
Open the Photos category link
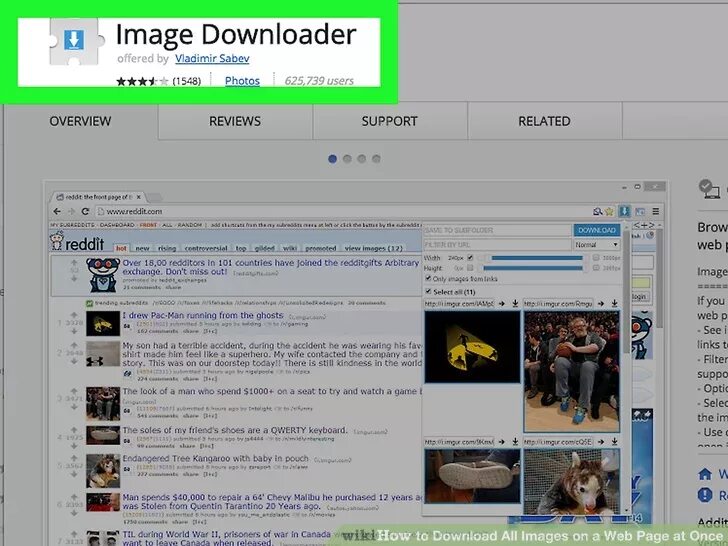(x=242, y=81)
